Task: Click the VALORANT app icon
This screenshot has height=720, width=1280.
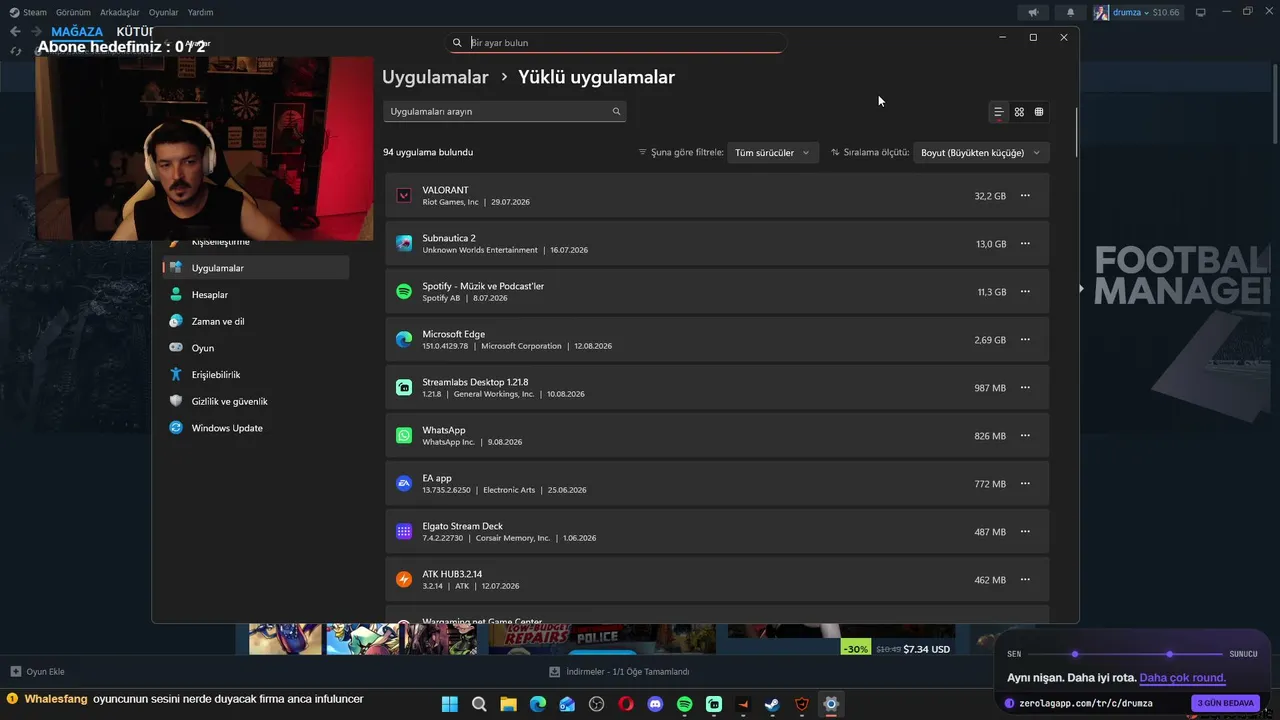Action: pos(404,196)
